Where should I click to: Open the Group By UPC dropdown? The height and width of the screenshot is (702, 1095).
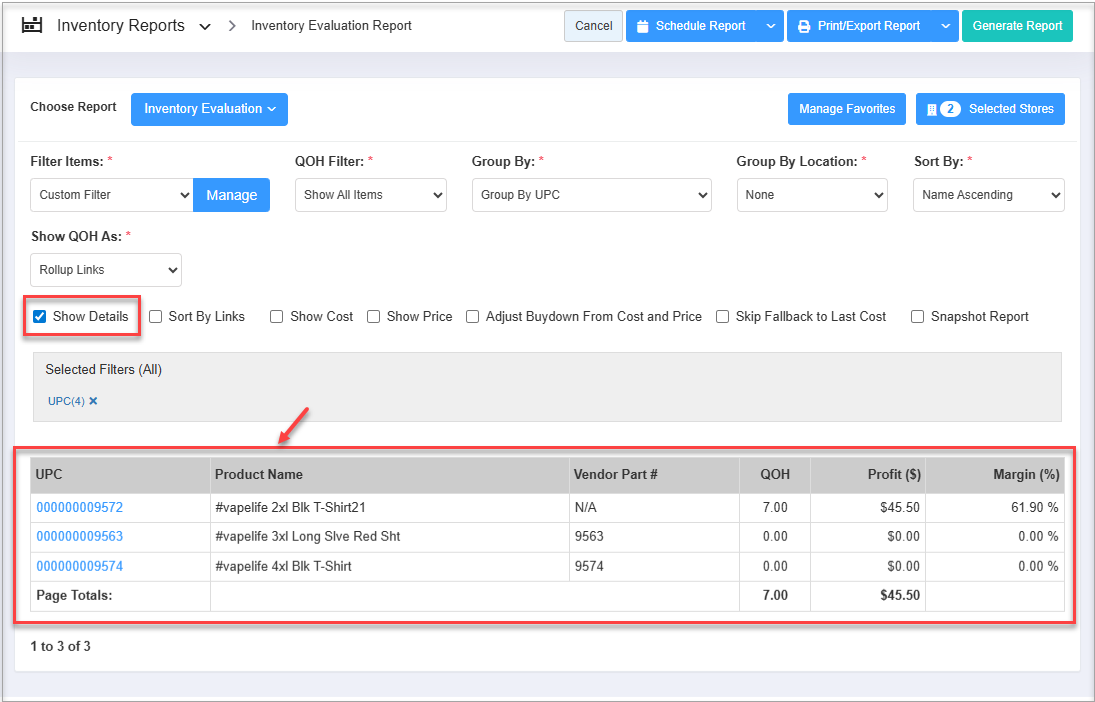(x=591, y=195)
